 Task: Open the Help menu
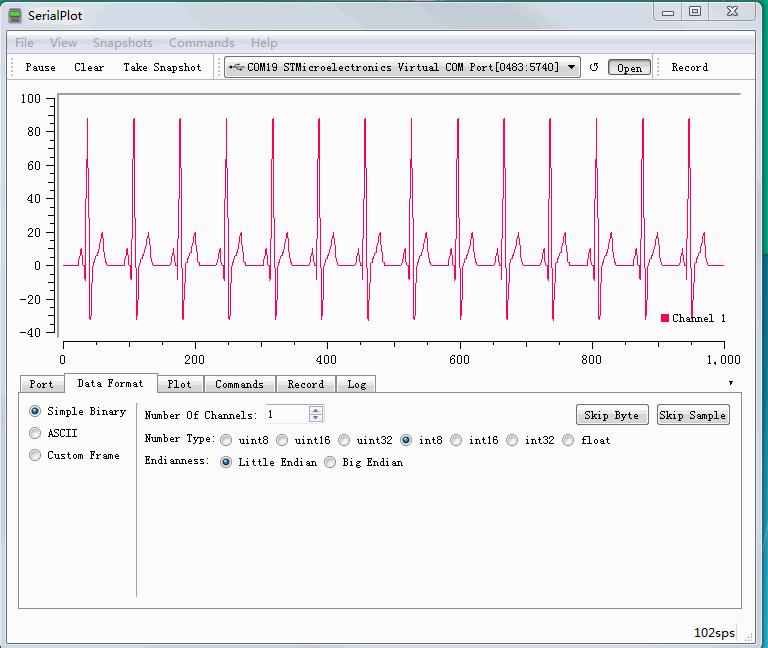click(264, 43)
